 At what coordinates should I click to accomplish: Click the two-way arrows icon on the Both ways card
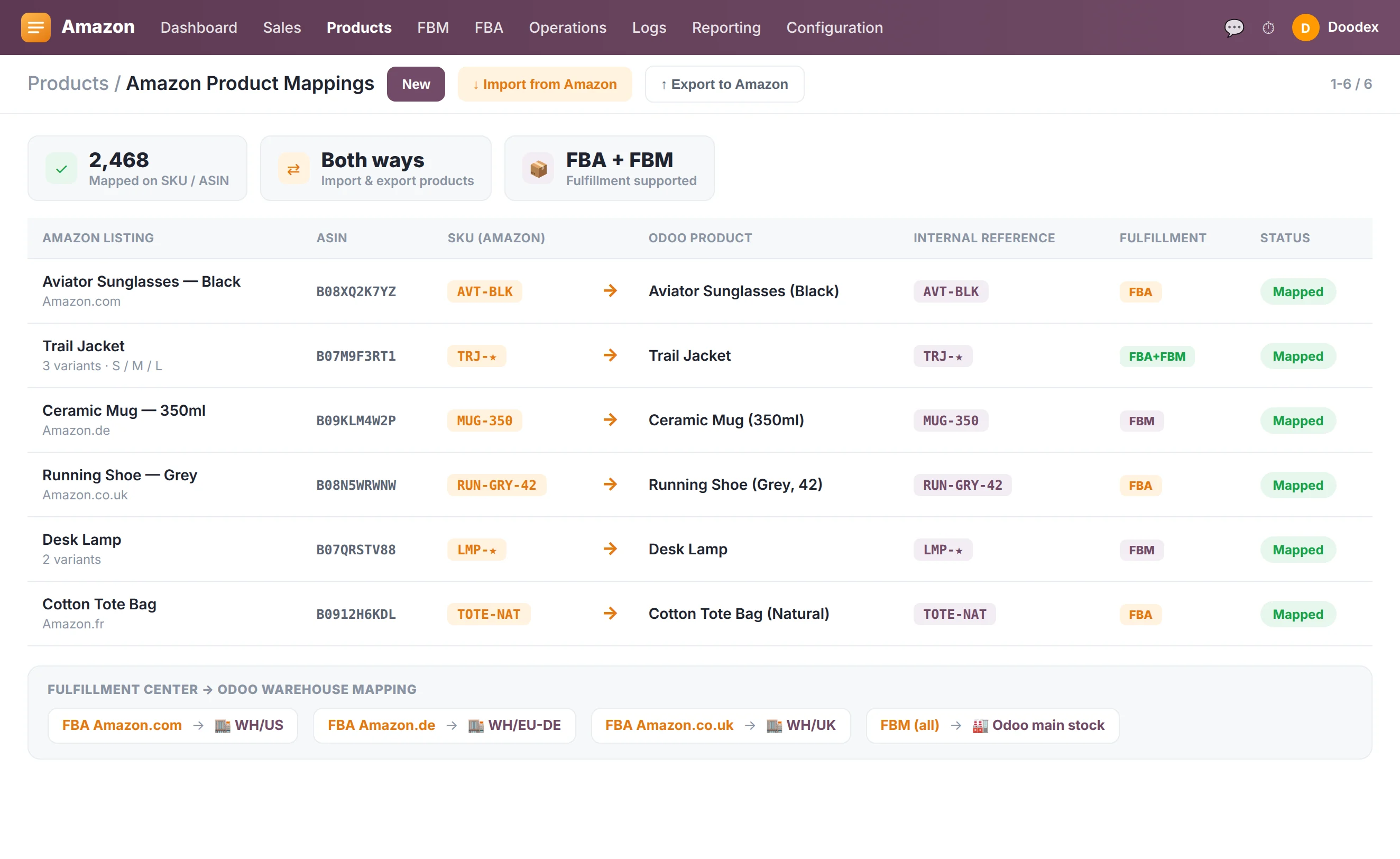294,168
